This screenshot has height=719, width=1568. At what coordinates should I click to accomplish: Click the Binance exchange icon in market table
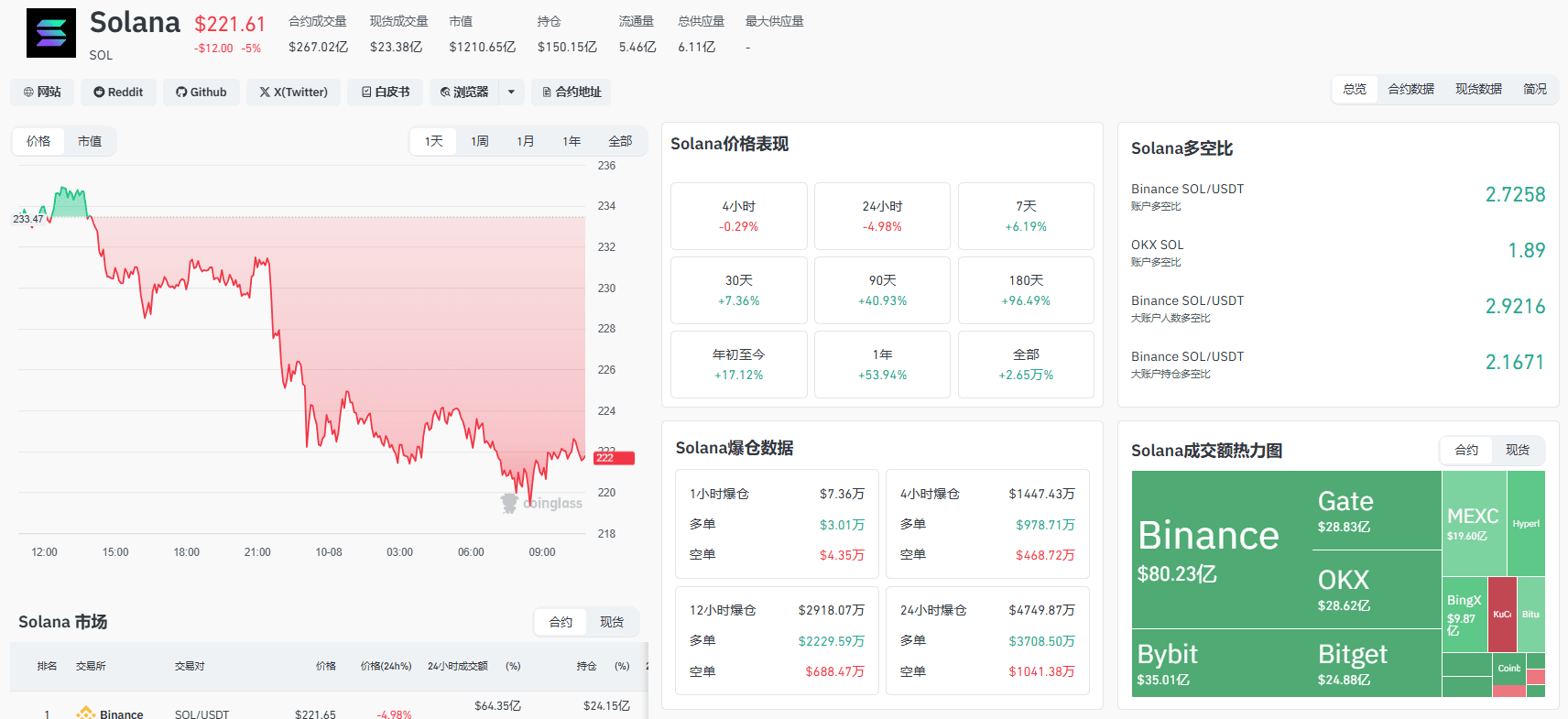click(86, 713)
